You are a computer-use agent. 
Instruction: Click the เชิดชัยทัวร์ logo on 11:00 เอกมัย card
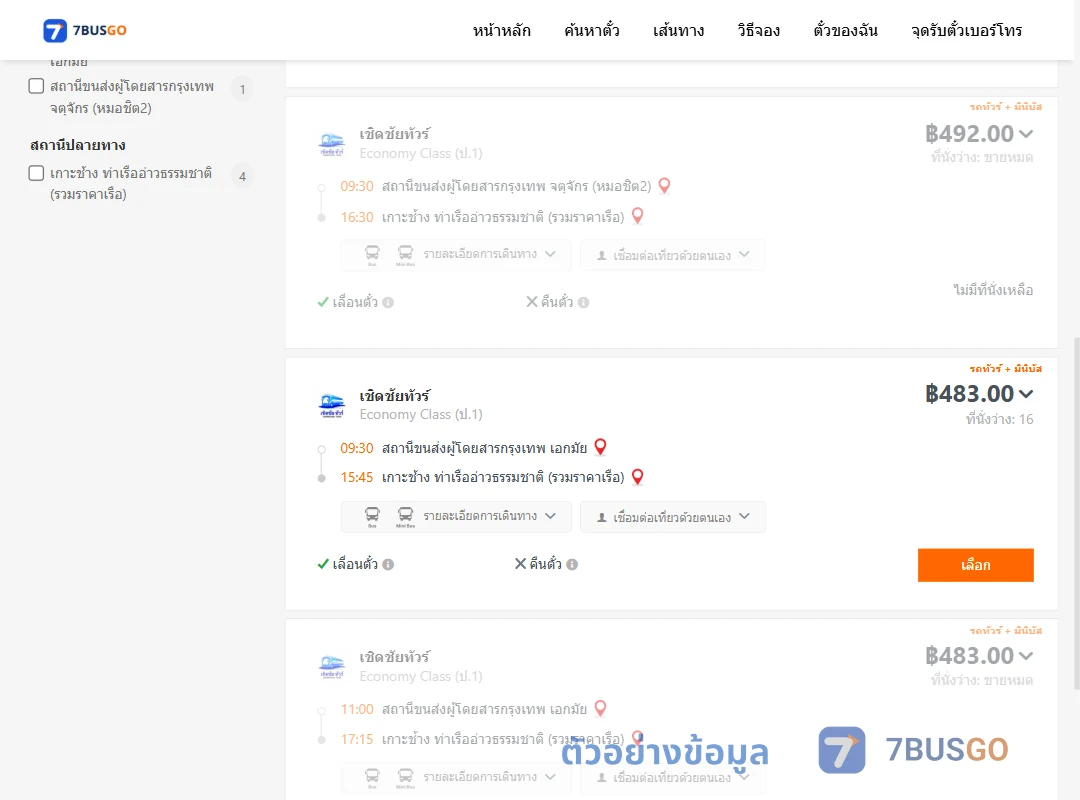tap(332, 666)
